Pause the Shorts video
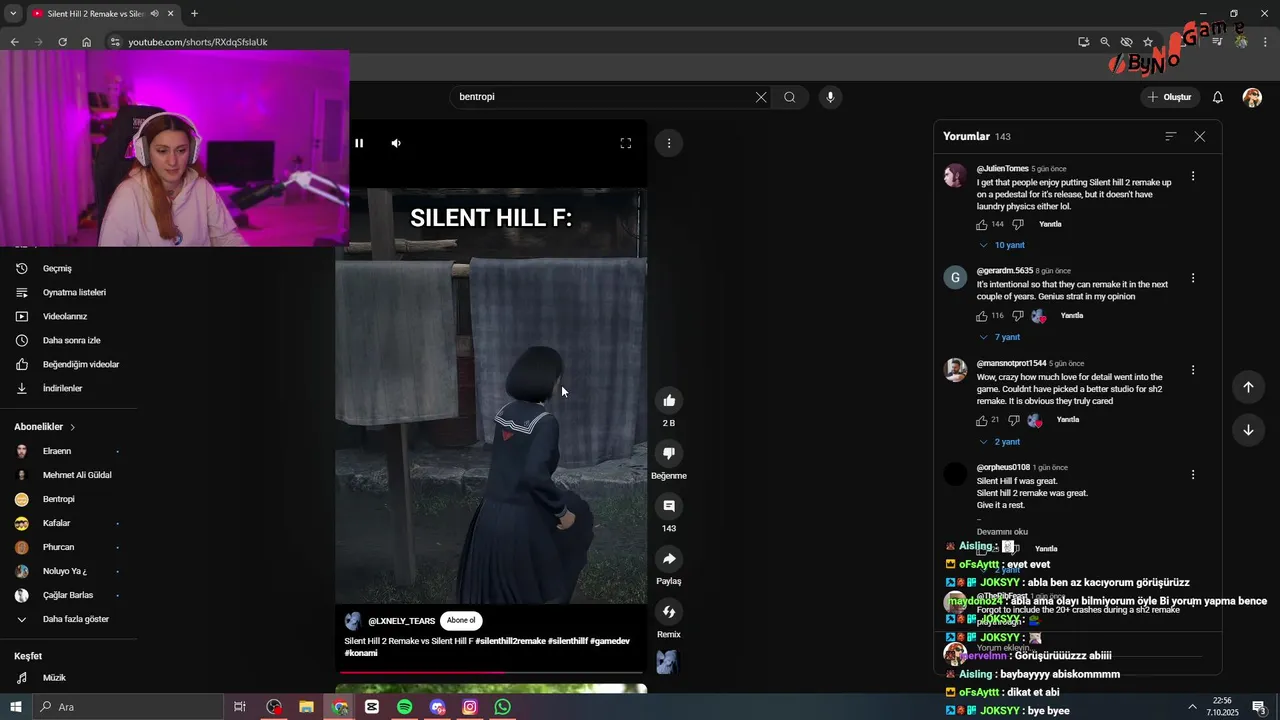The width and height of the screenshot is (1280, 720). click(x=359, y=143)
